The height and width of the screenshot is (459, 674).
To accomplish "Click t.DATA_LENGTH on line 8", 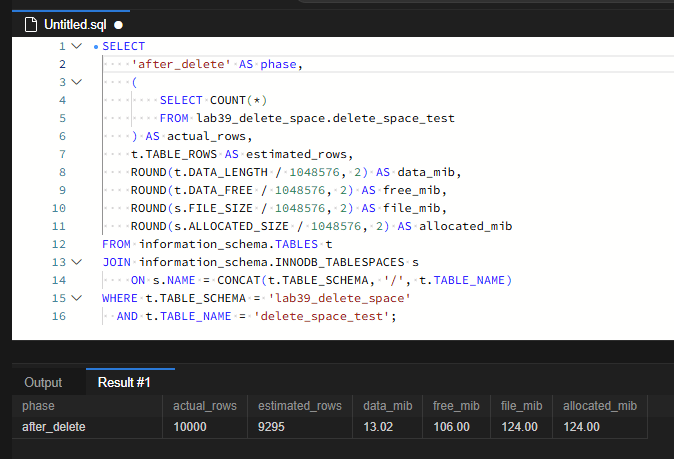I will point(221,172).
